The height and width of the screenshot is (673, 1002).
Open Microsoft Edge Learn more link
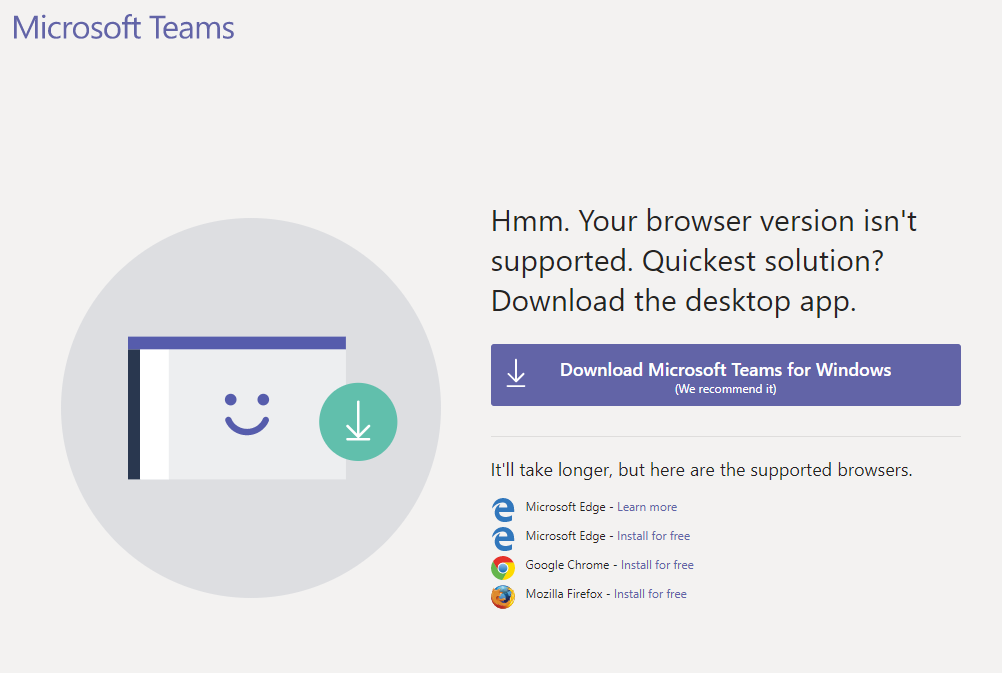647,507
